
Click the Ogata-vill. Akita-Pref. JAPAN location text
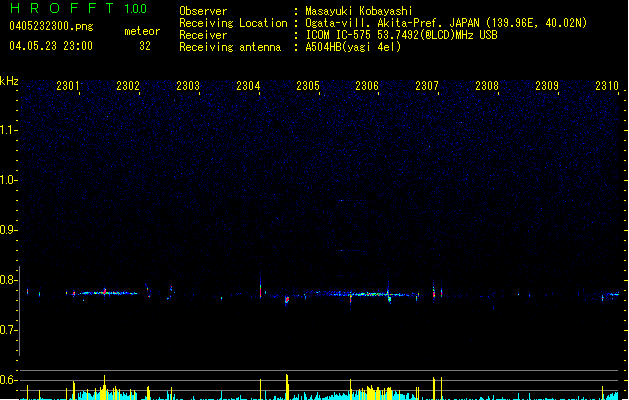click(x=446, y=23)
